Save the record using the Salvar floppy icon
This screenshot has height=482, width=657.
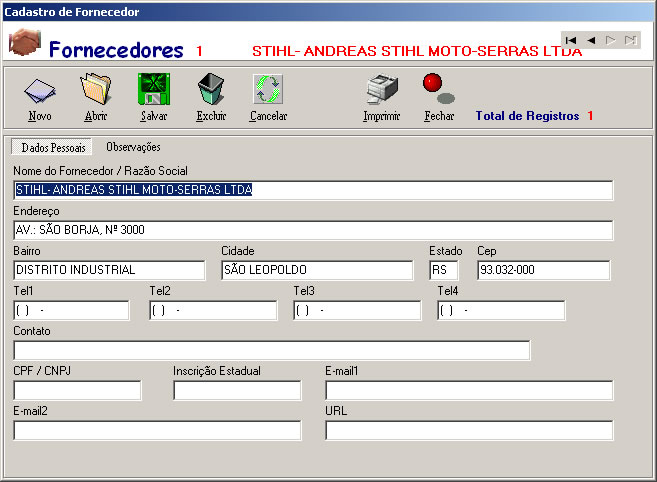(154, 89)
